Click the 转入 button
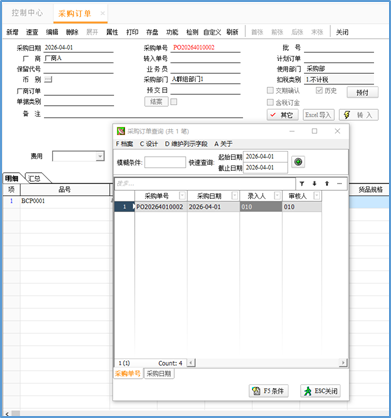 click(359, 115)
